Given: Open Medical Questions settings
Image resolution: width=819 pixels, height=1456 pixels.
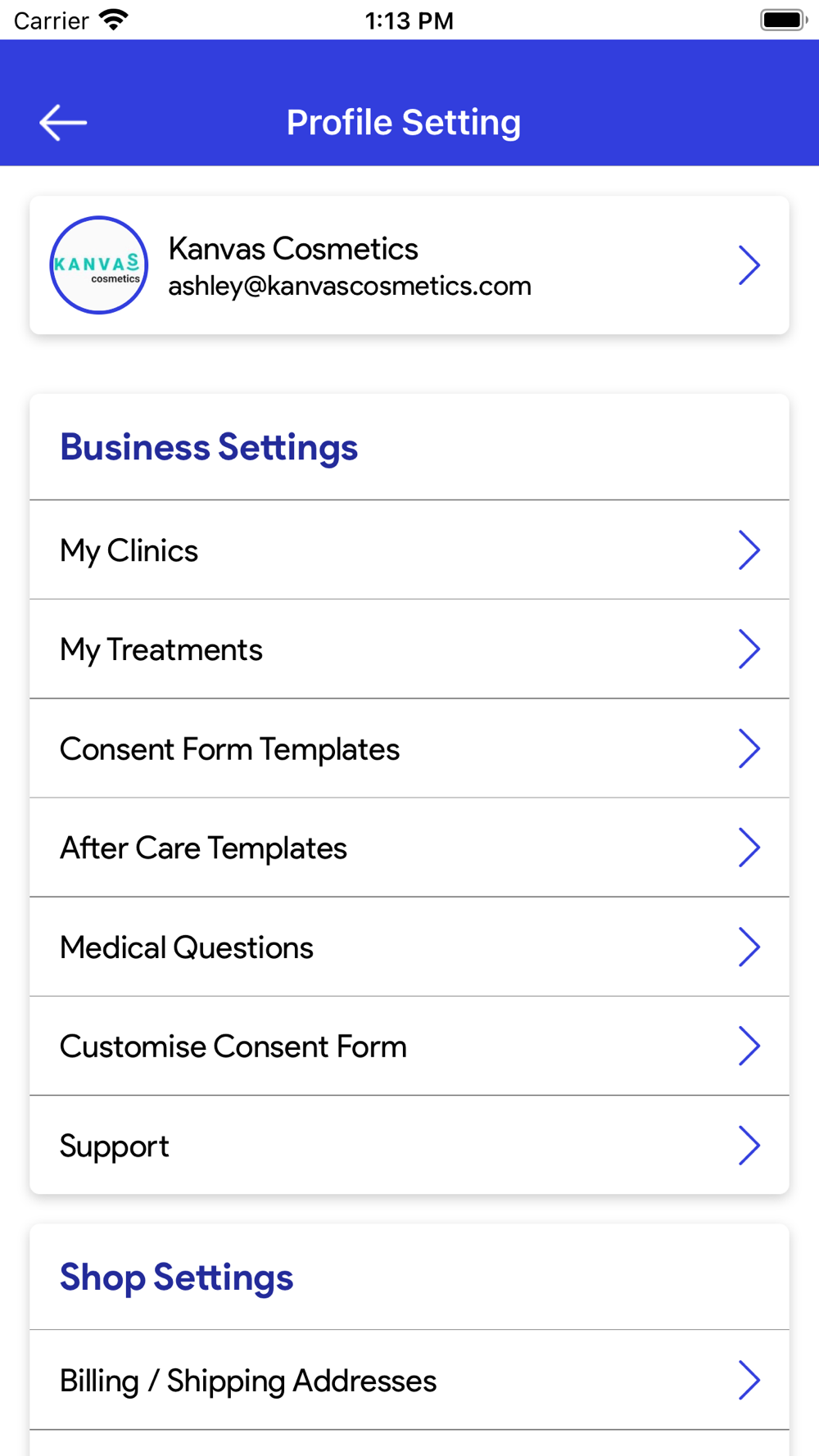Looking at the screenshot, I should click(x=409, y=947).
